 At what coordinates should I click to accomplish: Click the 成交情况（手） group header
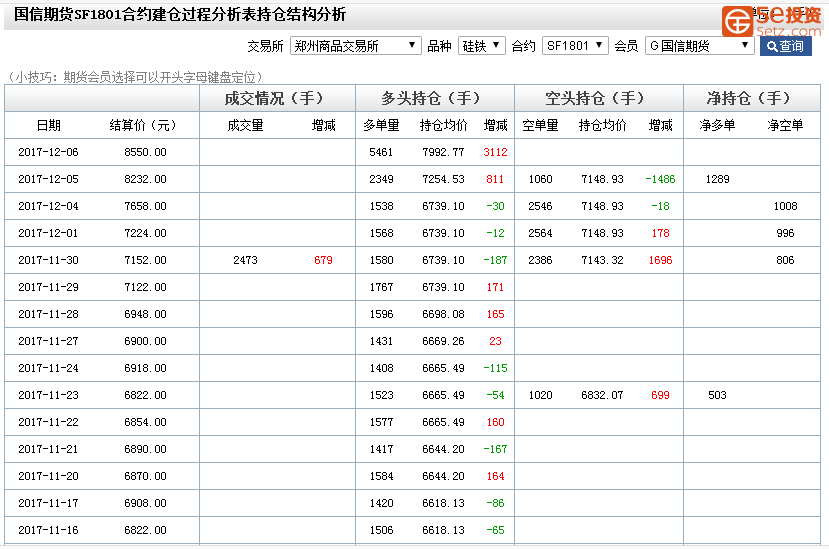(274, 98)
